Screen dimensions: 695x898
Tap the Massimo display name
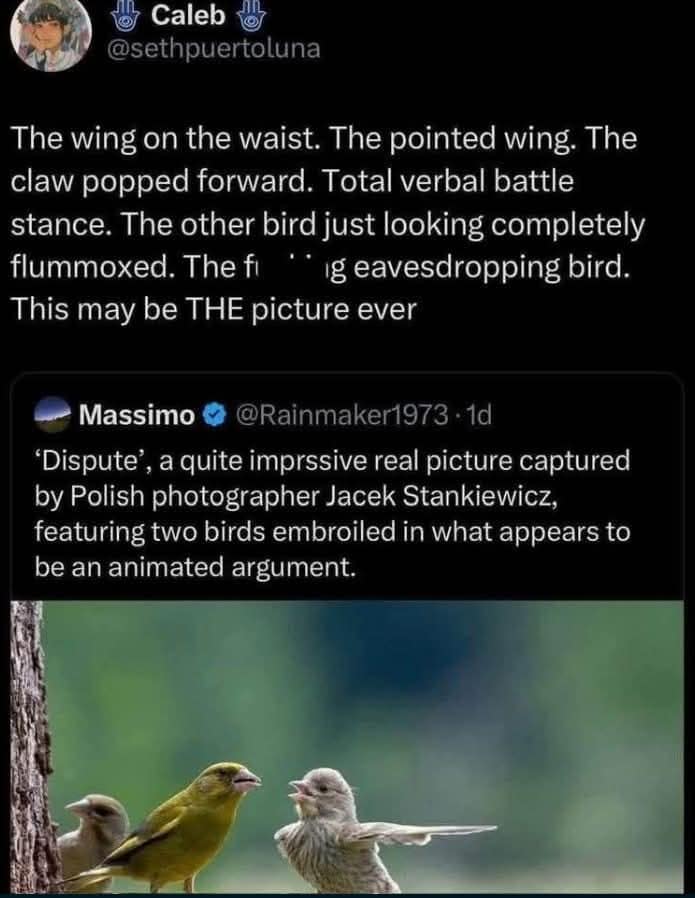(137, 415)
